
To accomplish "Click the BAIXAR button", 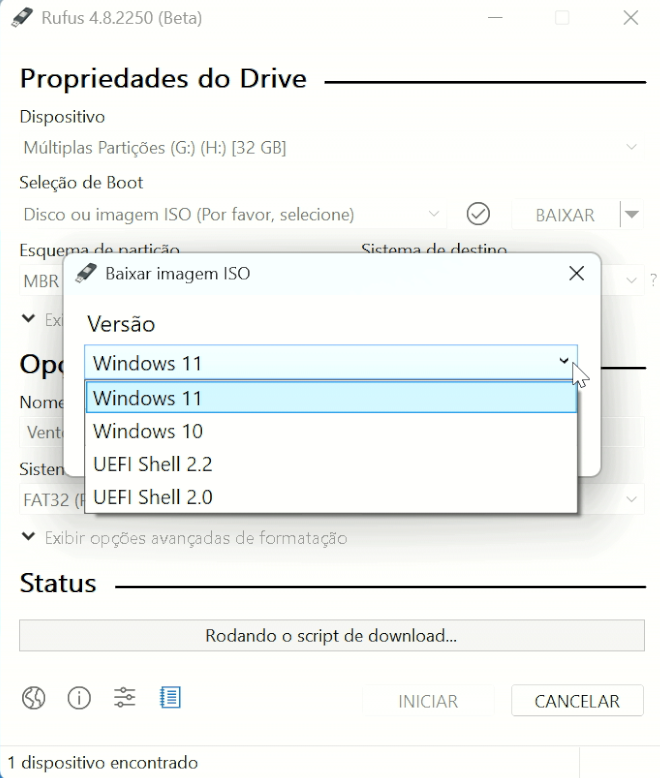I will [x=565, y=215].
